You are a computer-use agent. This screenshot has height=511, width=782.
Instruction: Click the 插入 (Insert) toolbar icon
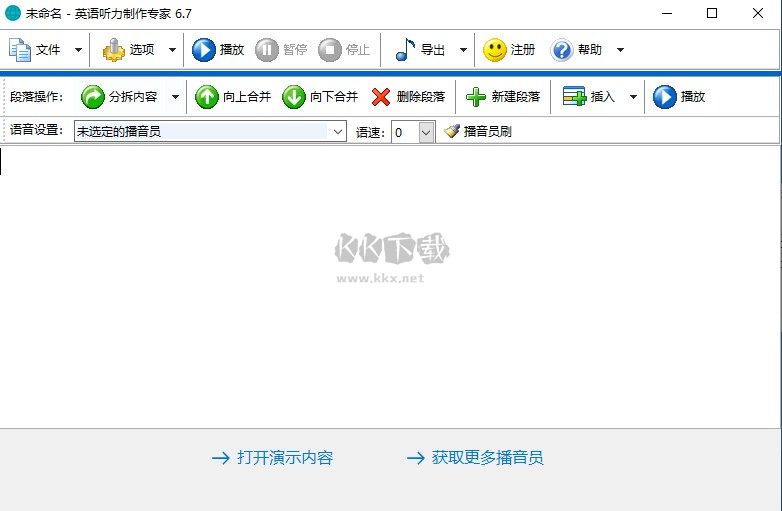[575, 97]
